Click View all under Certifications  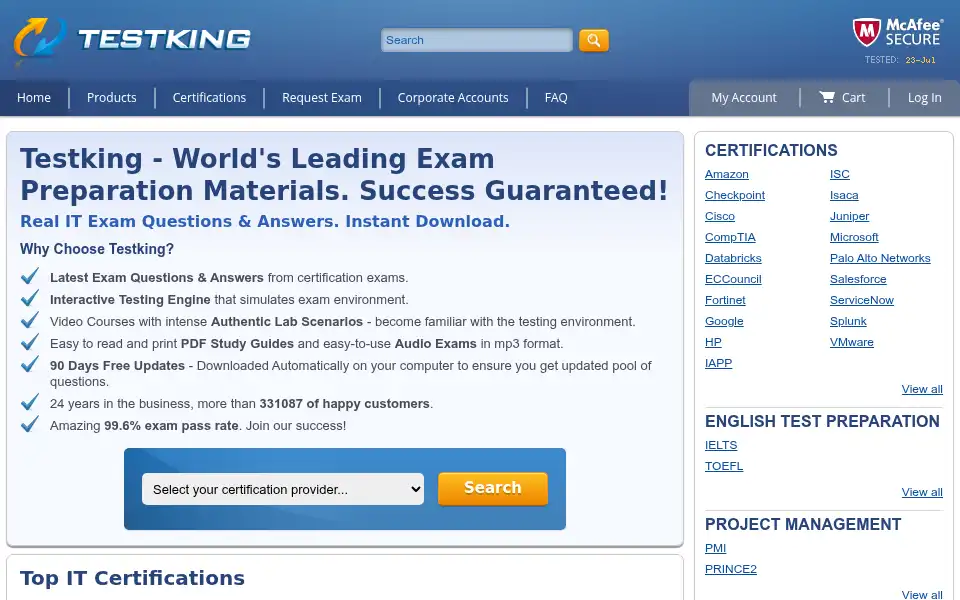tap(921, 389)
